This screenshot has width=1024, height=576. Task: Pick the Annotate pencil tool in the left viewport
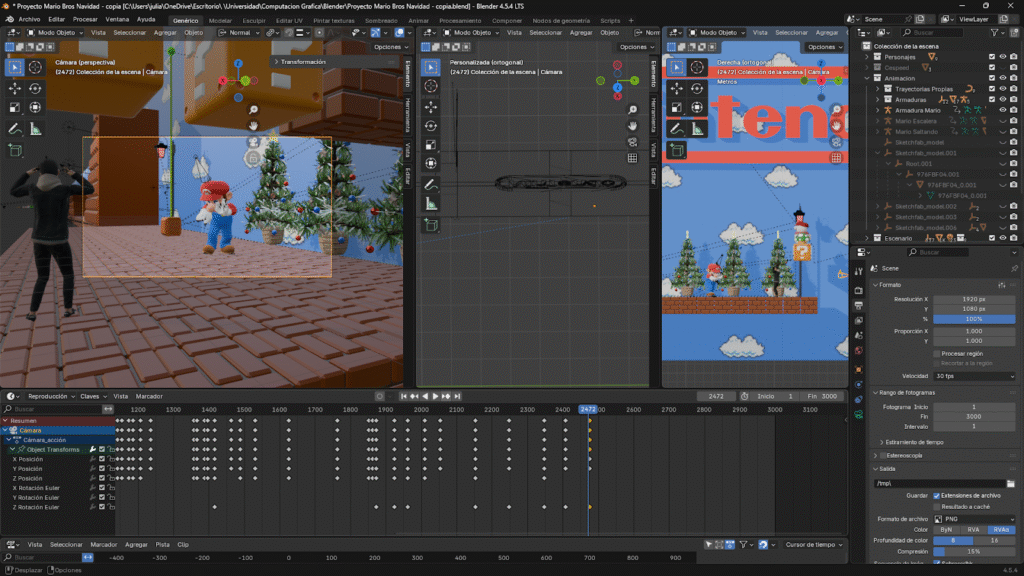(x=15, y=128)
